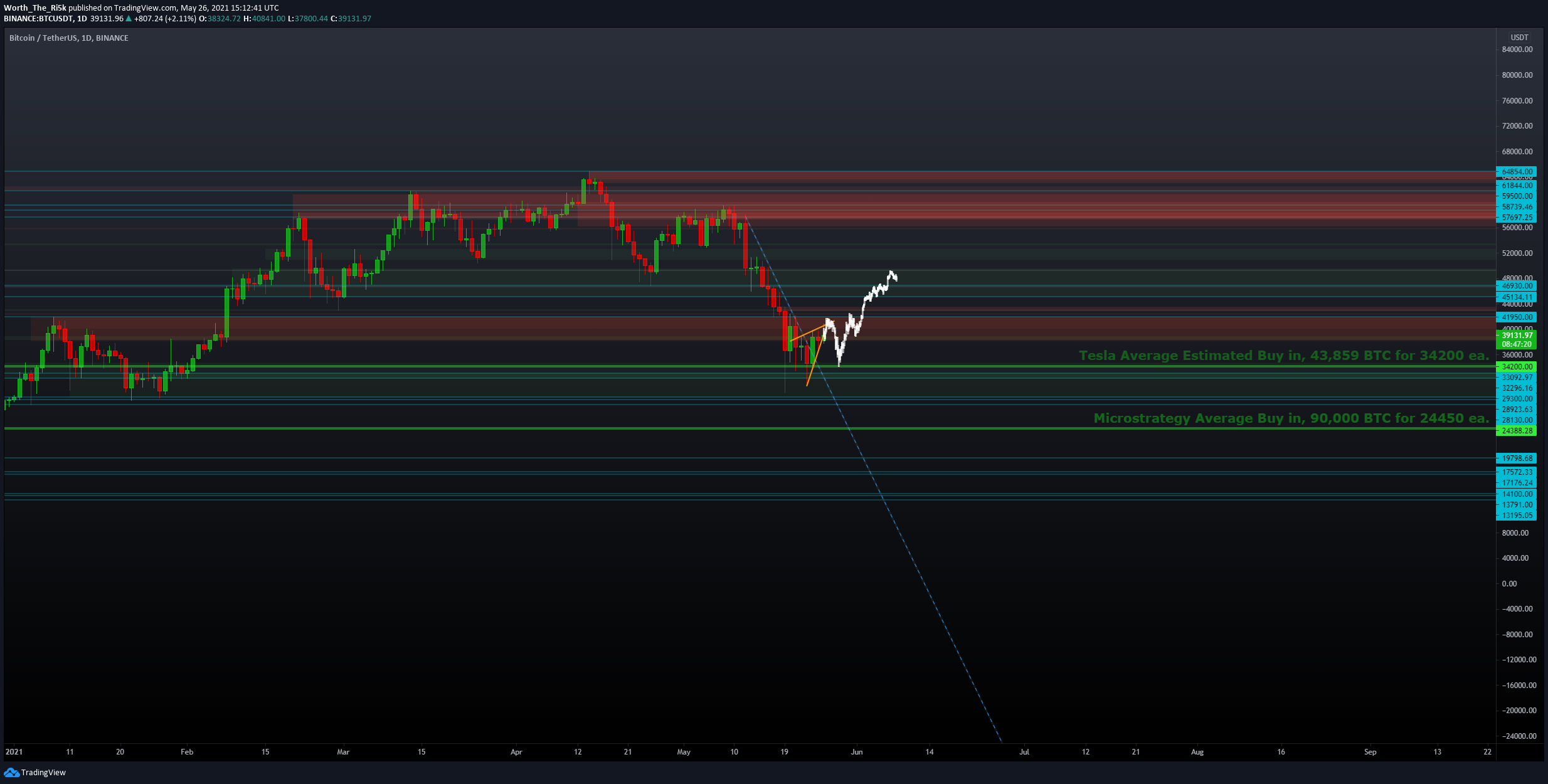Select the blue dashed descending trendline

pyautogui.click(x=873, y=479)
